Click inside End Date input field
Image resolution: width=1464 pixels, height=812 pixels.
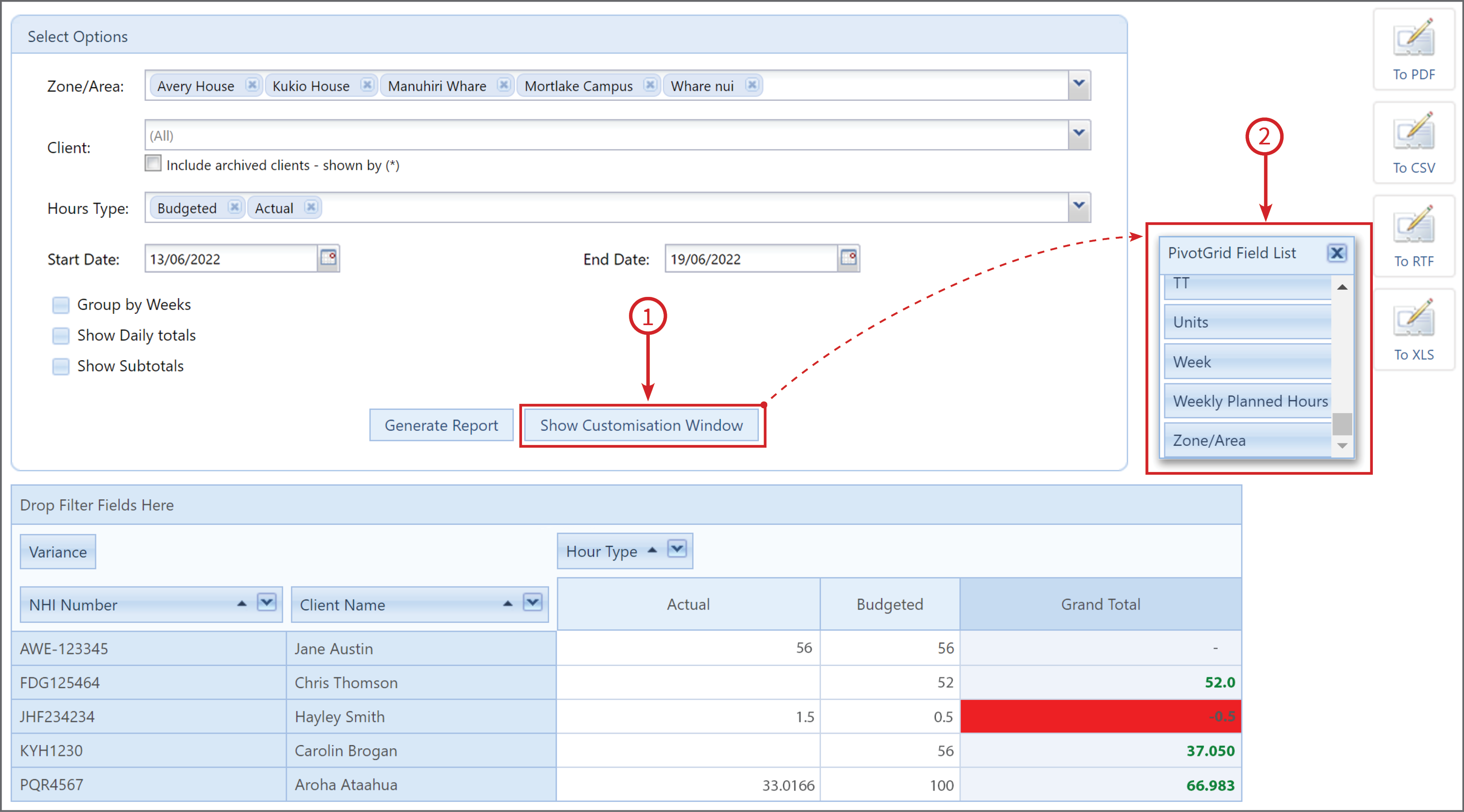click(x=751, y=259)
